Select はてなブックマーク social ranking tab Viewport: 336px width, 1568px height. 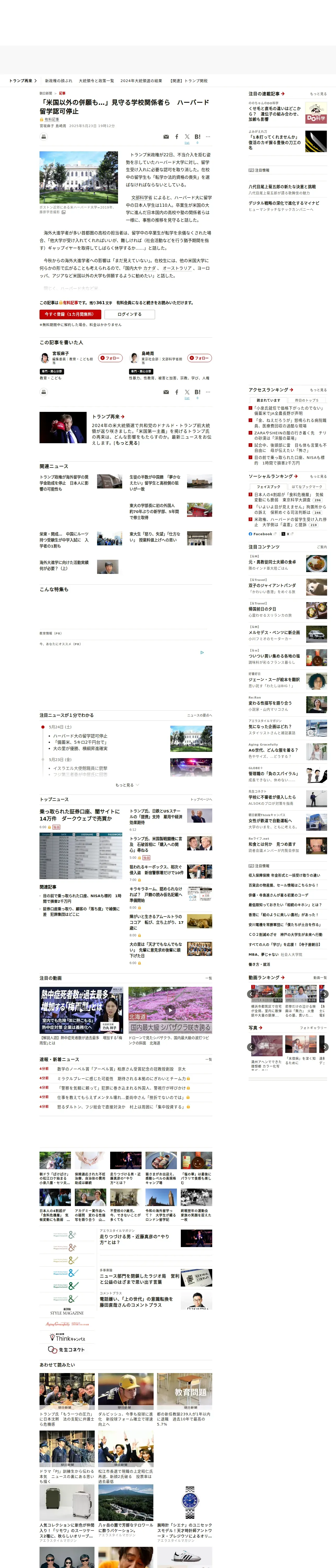(x=307, y=486)
